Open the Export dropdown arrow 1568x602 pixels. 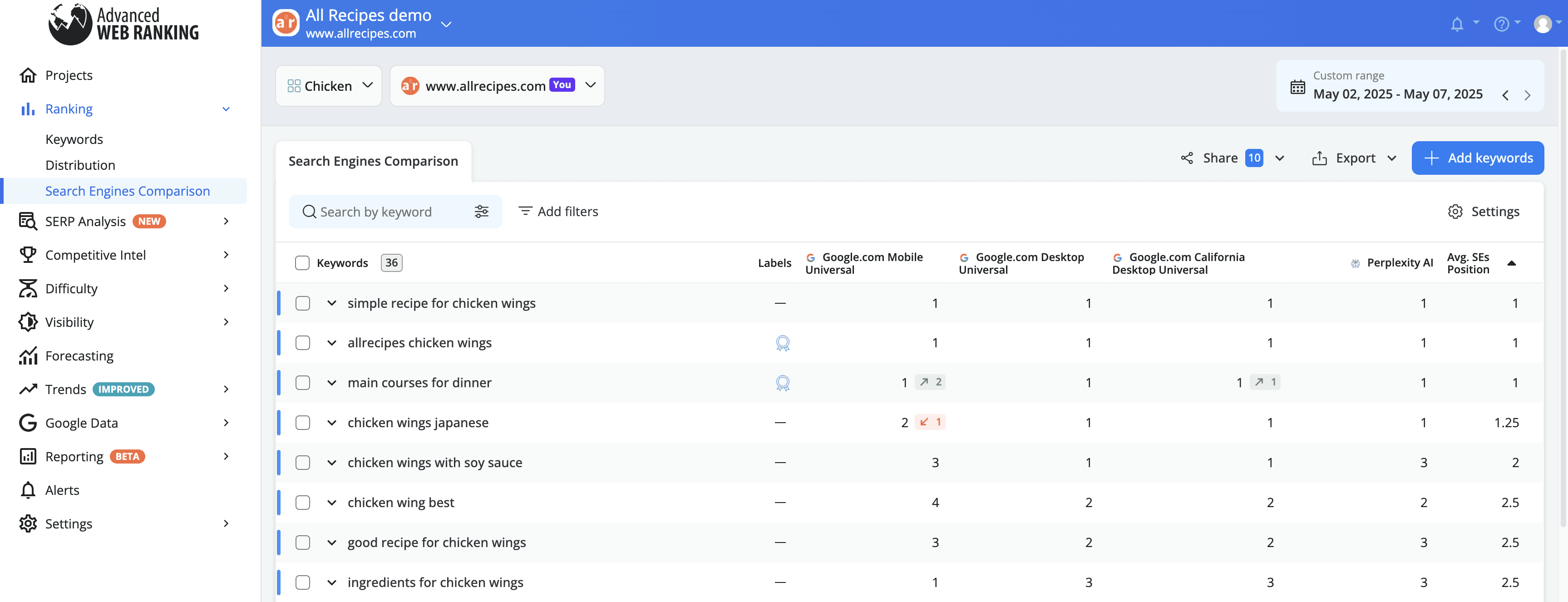pyautogui.click(x=1391, y=158)
